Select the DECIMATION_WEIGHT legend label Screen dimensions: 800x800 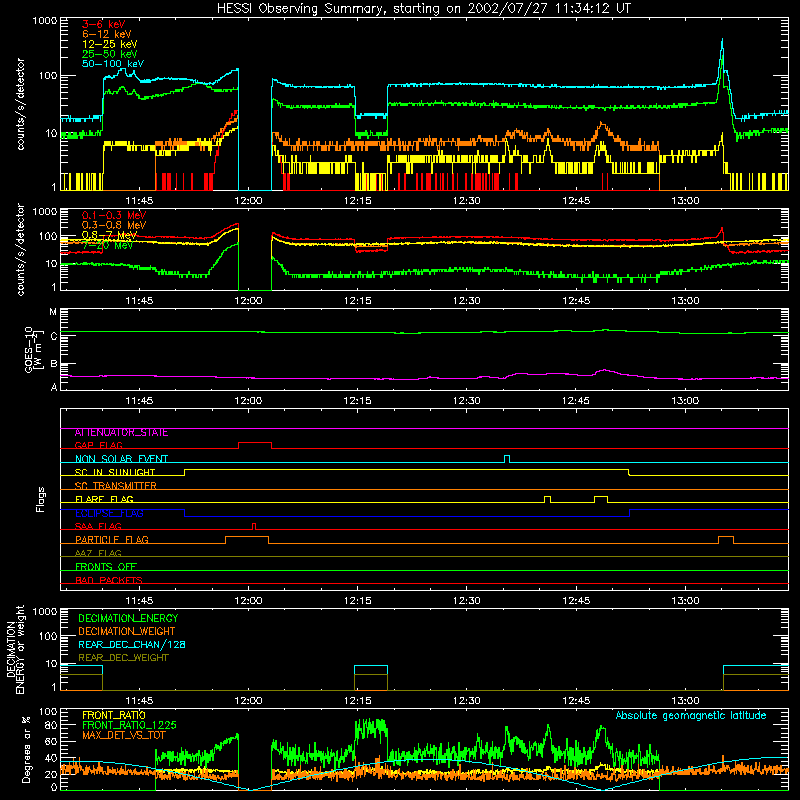click(x=127, y=632)
